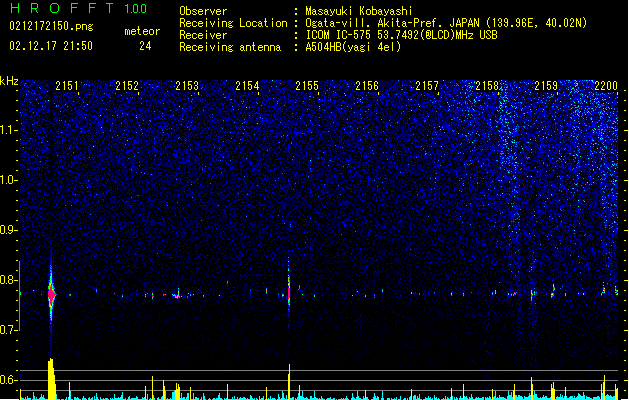The width and height of the screenshot is (629, 400).
Task: Select the filename 0212172150.png
Action: (x=51, y=26)
